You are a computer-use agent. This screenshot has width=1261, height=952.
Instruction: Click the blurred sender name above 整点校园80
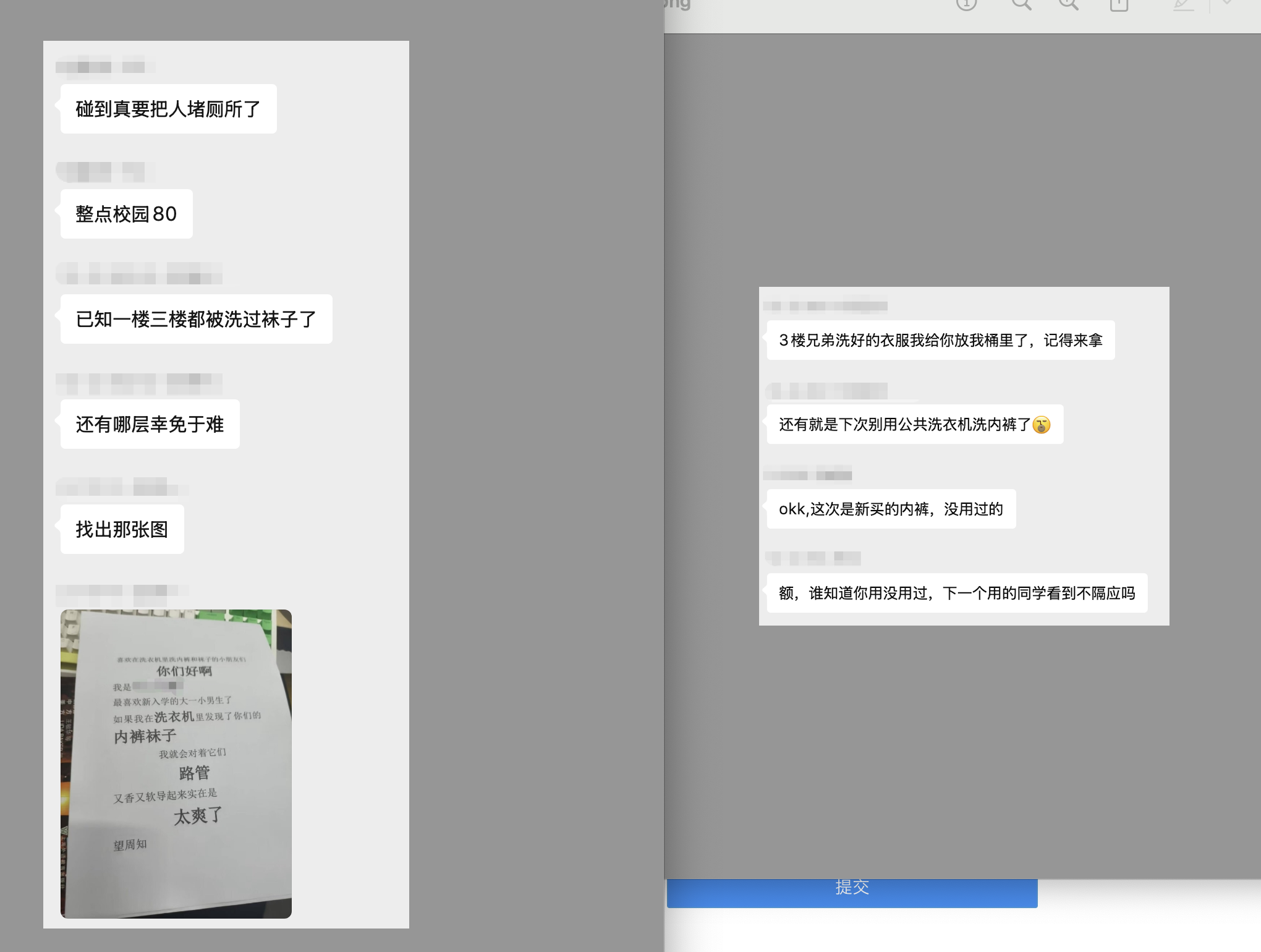102,172
